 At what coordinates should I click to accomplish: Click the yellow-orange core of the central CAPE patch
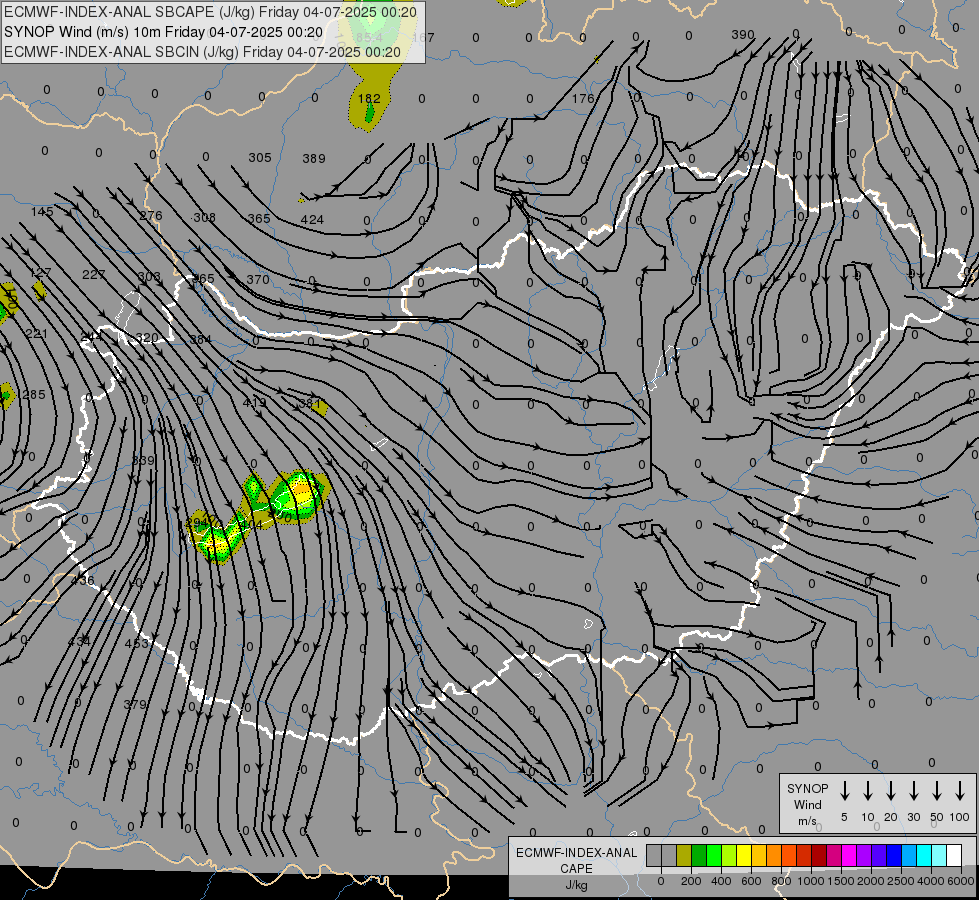click(302, 490)
